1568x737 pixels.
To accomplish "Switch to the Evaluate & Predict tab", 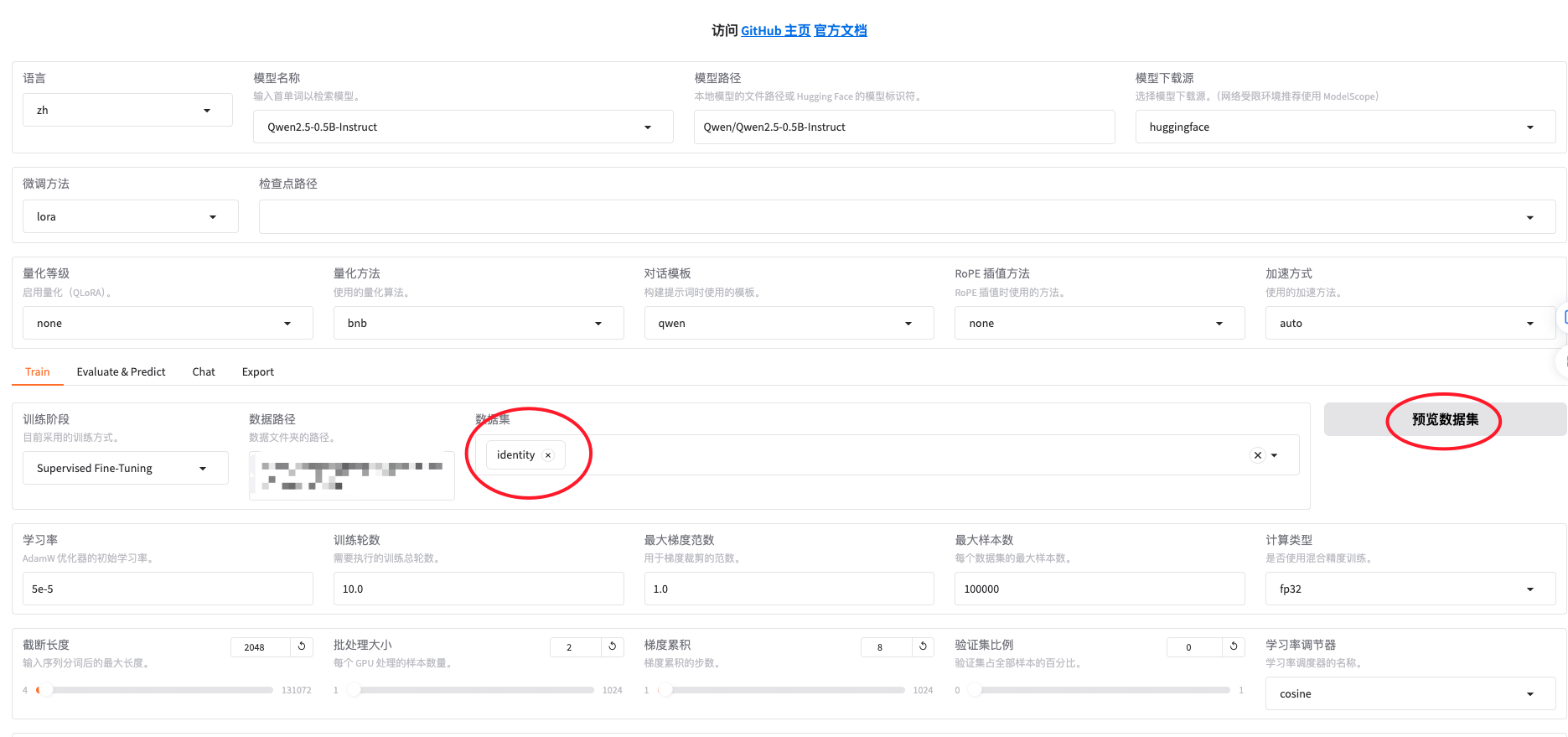I will click(x=121, y=372).
